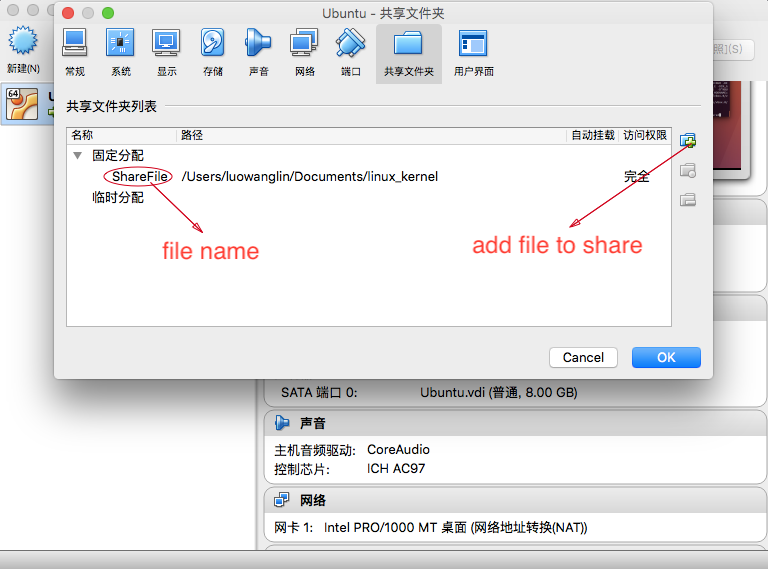Open the 声音 (Audio) settings tab
This screenshot has width=770, height=569.
tap(258, 53)
